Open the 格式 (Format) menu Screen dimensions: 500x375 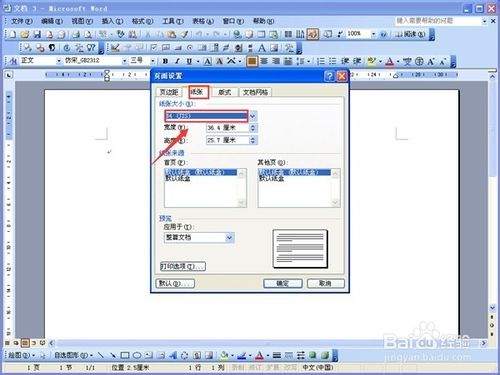[x=142, y=21]
